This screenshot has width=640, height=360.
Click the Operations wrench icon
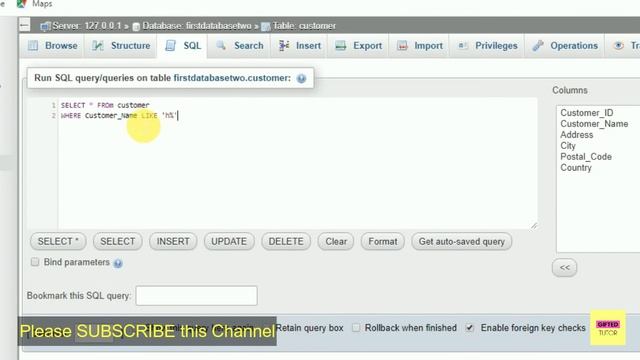[x=538, y=46]
